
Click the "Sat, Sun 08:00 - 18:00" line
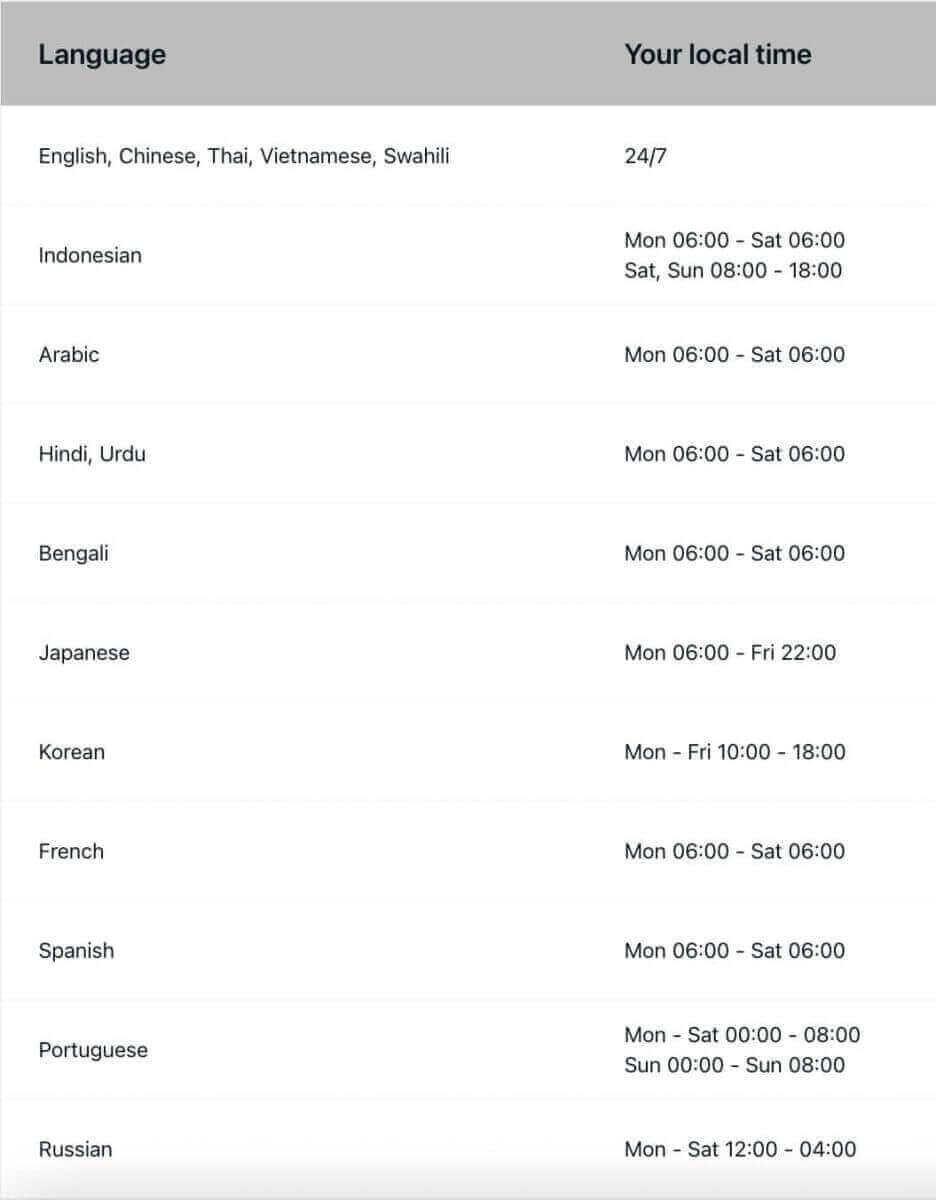(733, 270)
